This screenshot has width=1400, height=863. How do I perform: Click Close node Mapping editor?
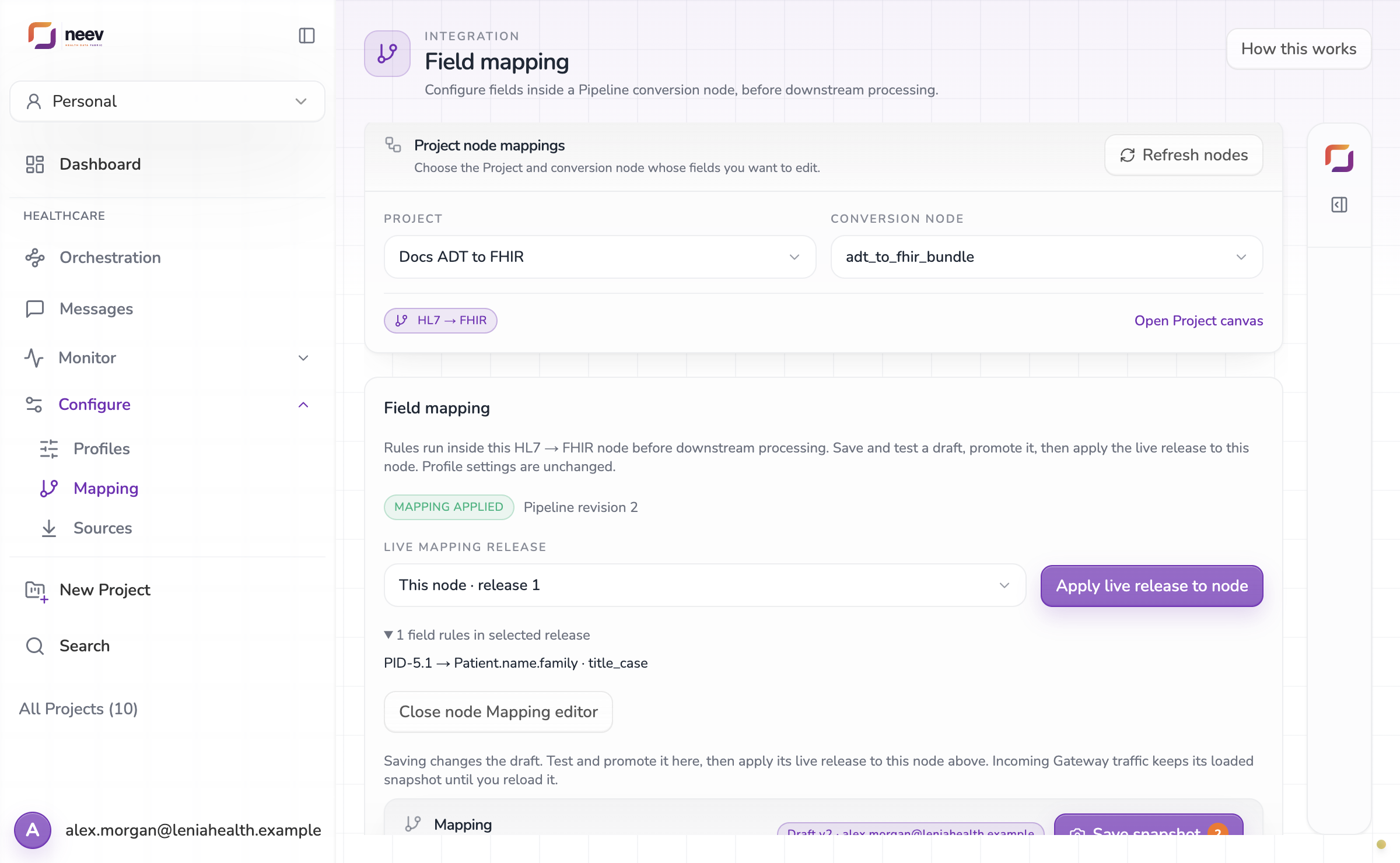(x=498, y=712)
